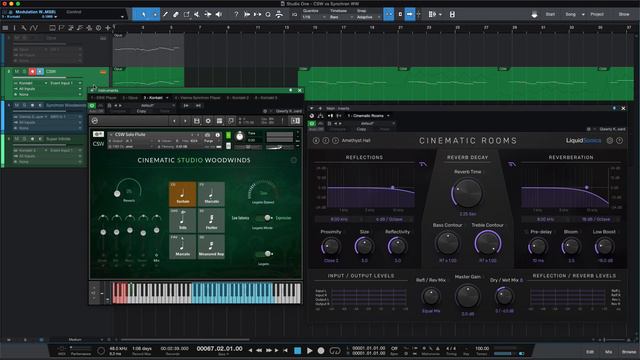The image size is (640, 360).
Task: Open the Kontakt tab dropdown arrow
Action: [x=167, y=98]
